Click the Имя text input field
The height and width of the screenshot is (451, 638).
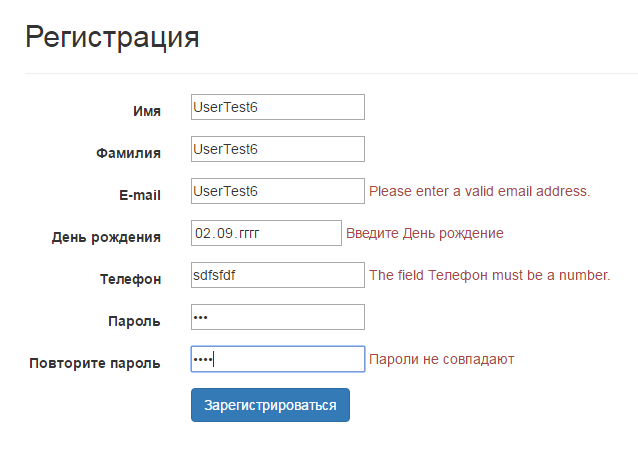coord(278,107)
